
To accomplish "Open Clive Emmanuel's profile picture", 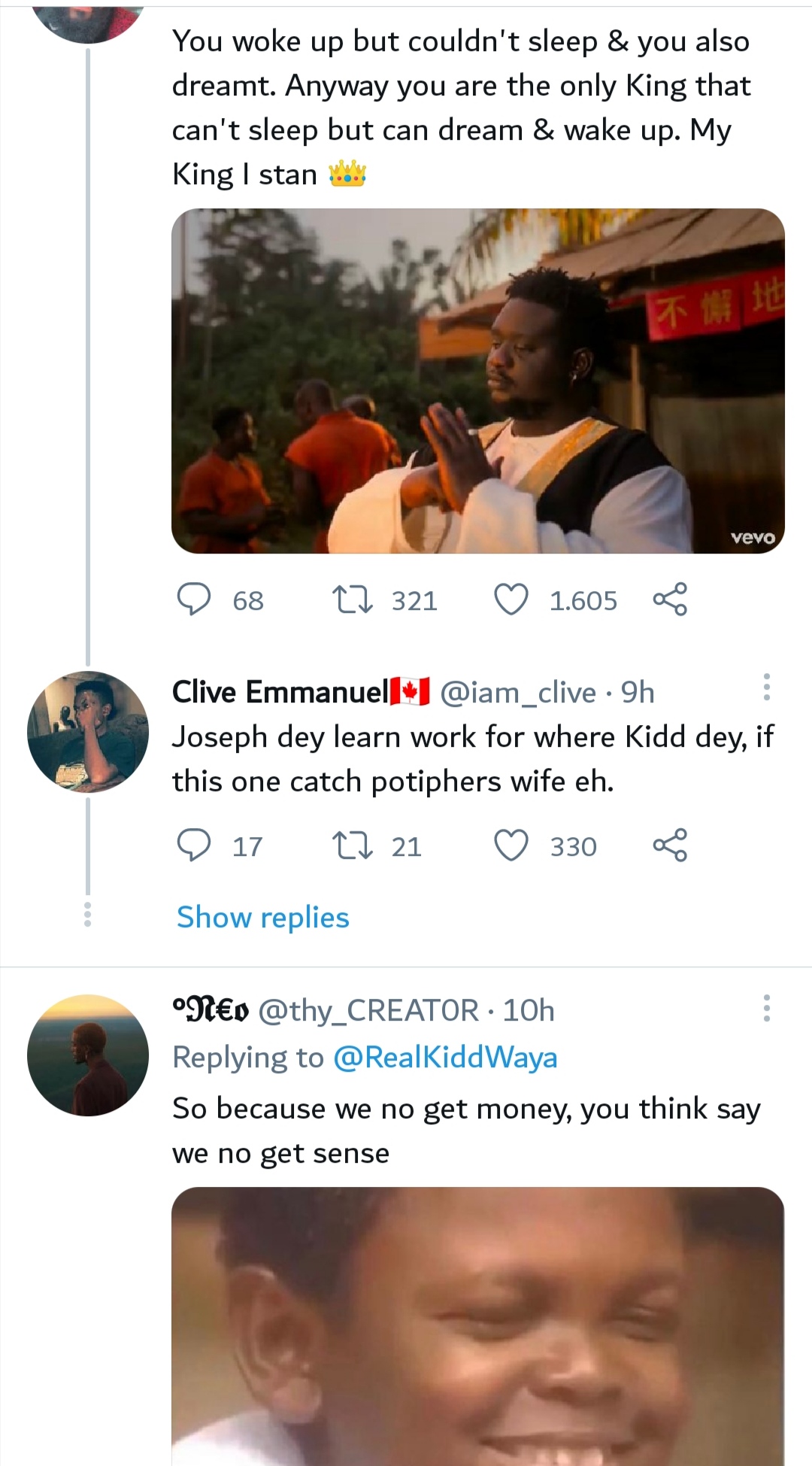I will click(x=88, y=732).
